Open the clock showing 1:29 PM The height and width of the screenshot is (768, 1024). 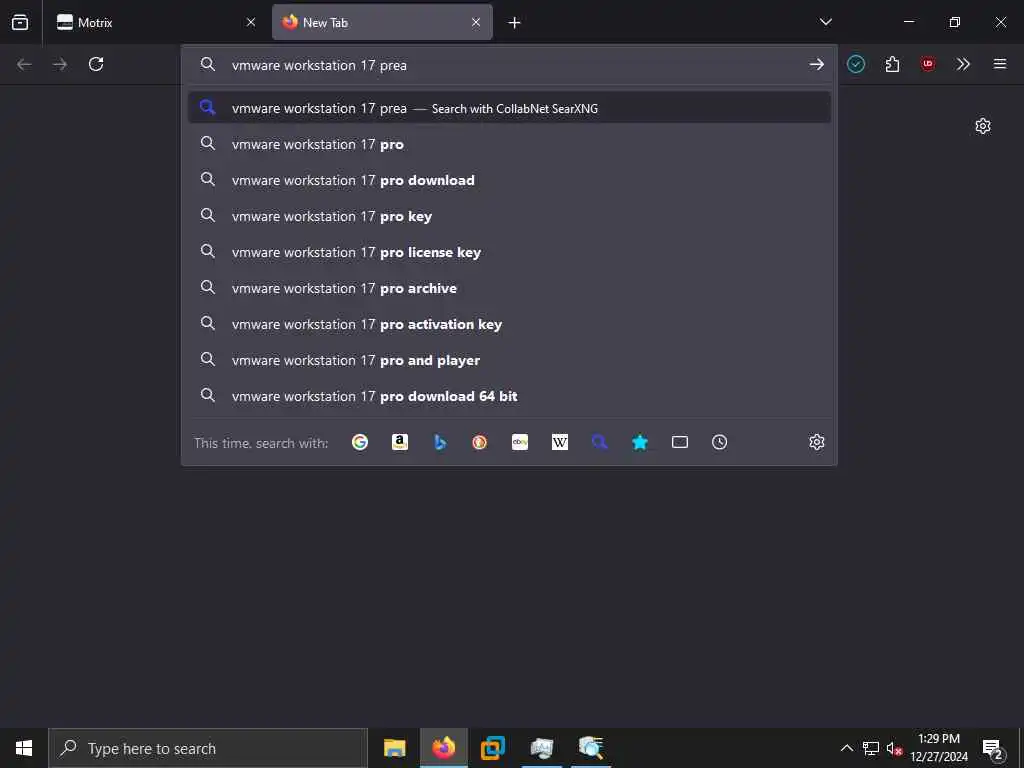[939, 748]
